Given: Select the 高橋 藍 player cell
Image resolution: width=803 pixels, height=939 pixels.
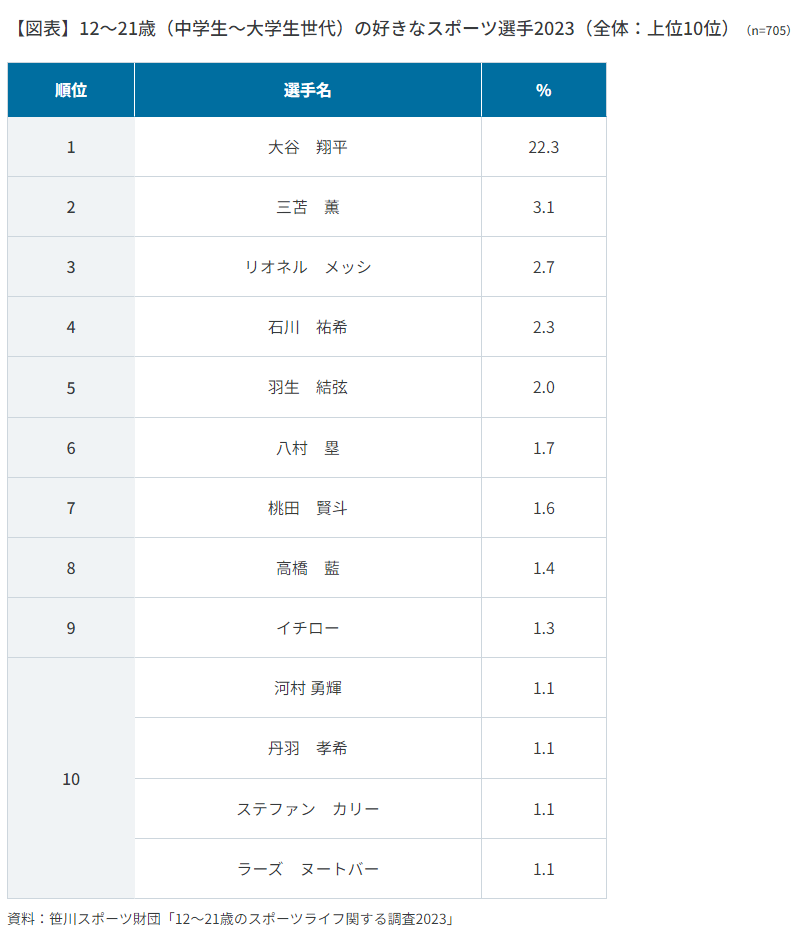Looking at the screenshot, I should tap(308, 568).
